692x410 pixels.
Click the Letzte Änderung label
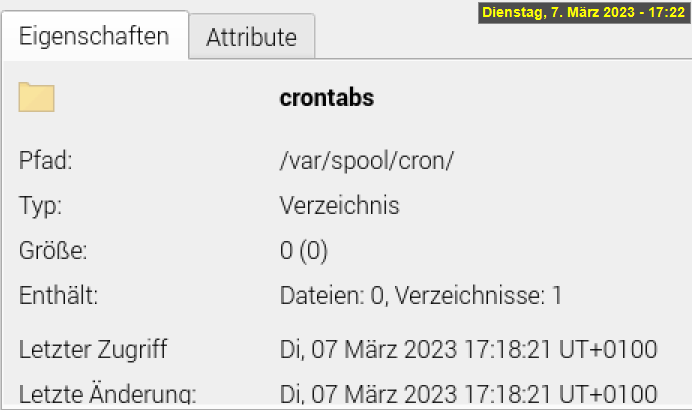[x=107, y=392]
